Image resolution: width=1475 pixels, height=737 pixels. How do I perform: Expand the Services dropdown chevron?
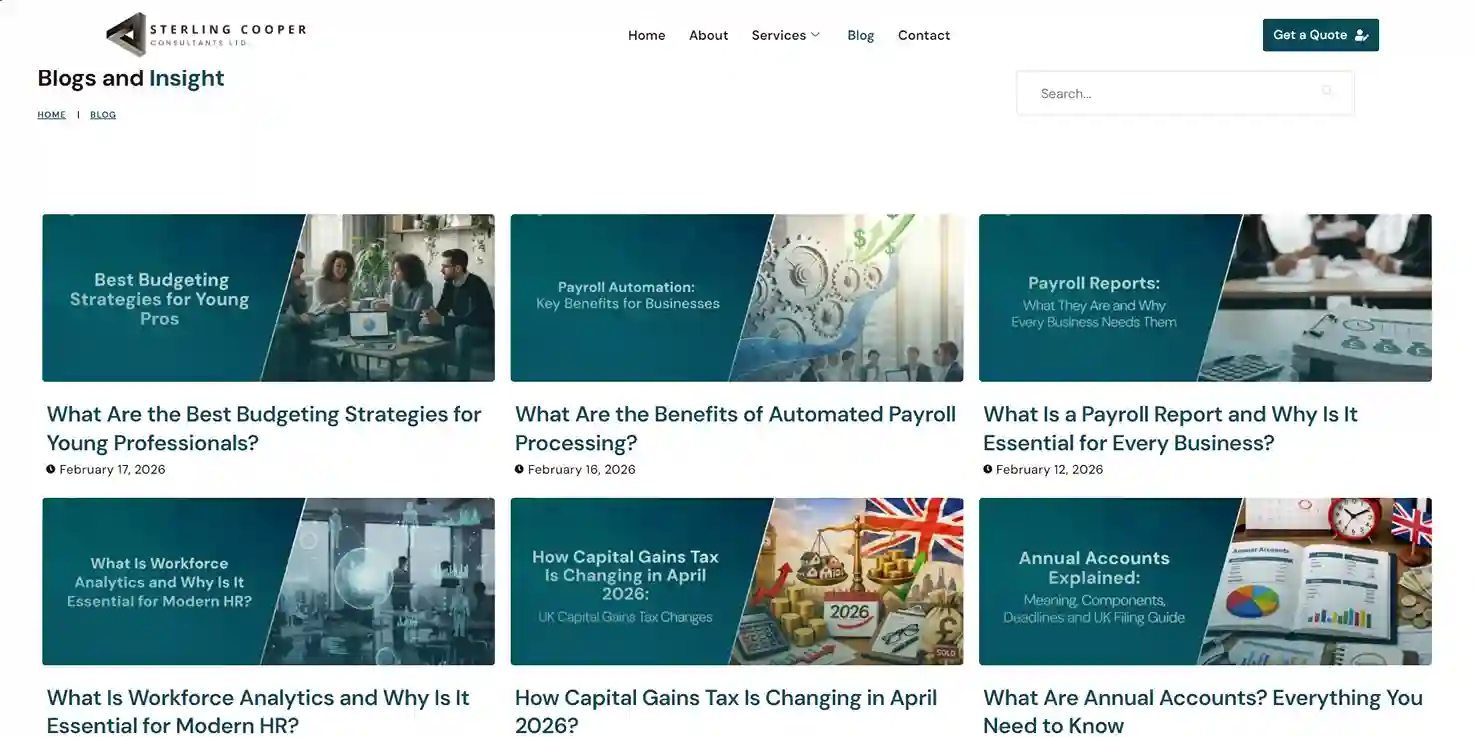pos(815,35)
